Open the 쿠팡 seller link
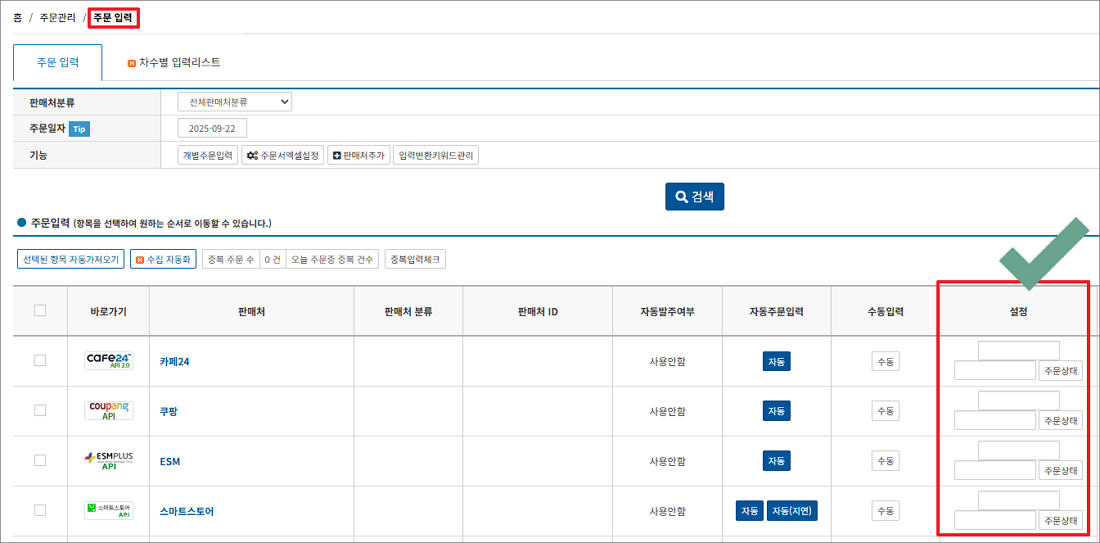Viewport: 1100px width, 543px height. (x=169, y=411)
